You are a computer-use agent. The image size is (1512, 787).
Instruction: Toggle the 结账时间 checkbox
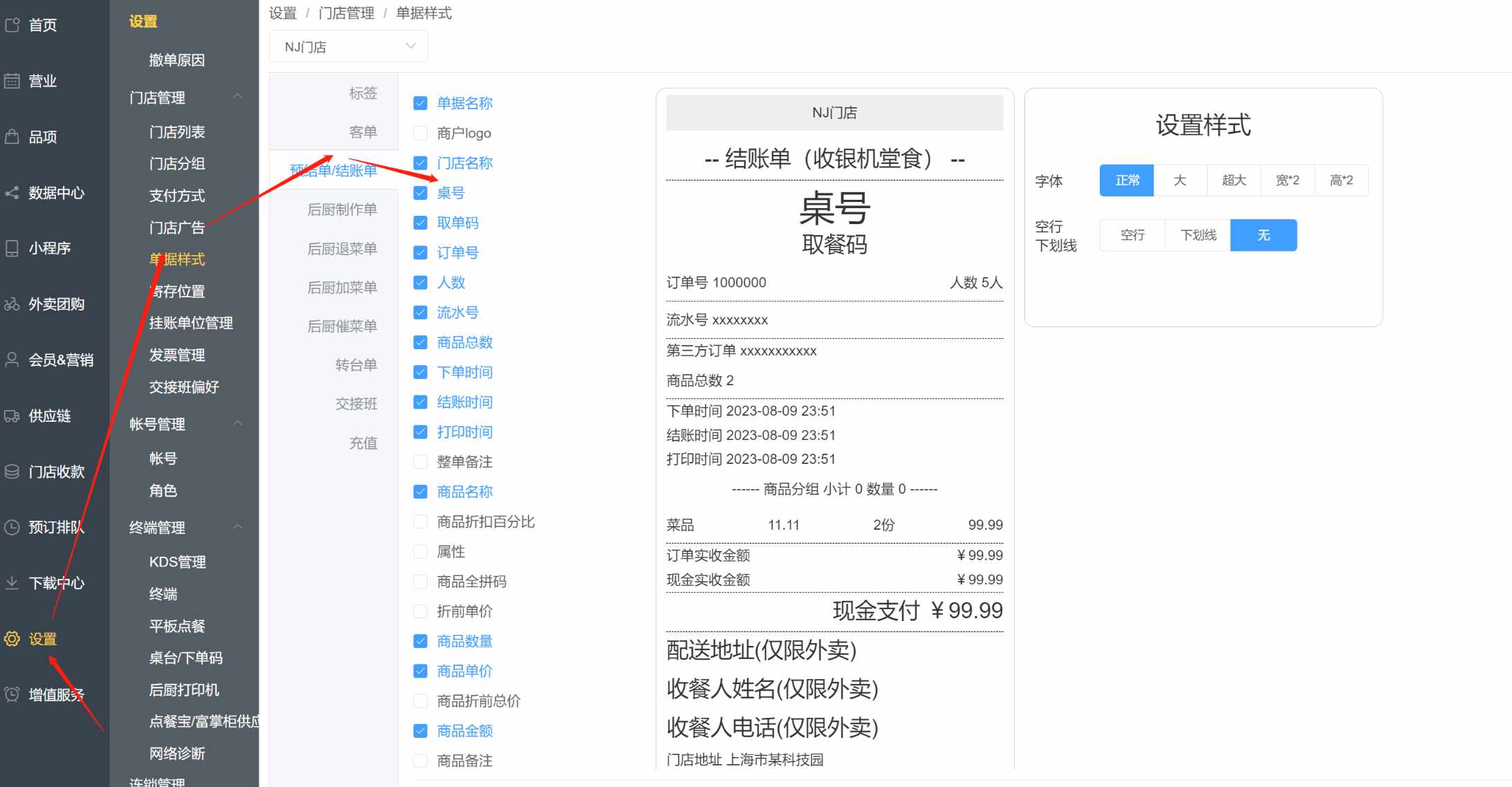coord(420,402)
